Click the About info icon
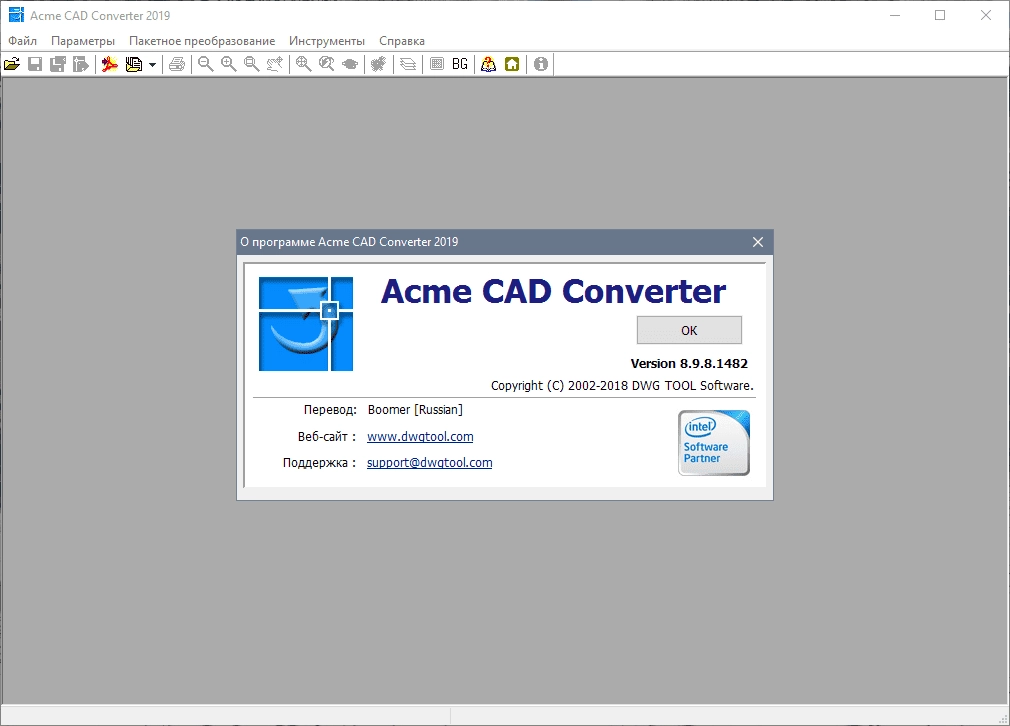The image size is (1010, 726). [x=541, y=64]
